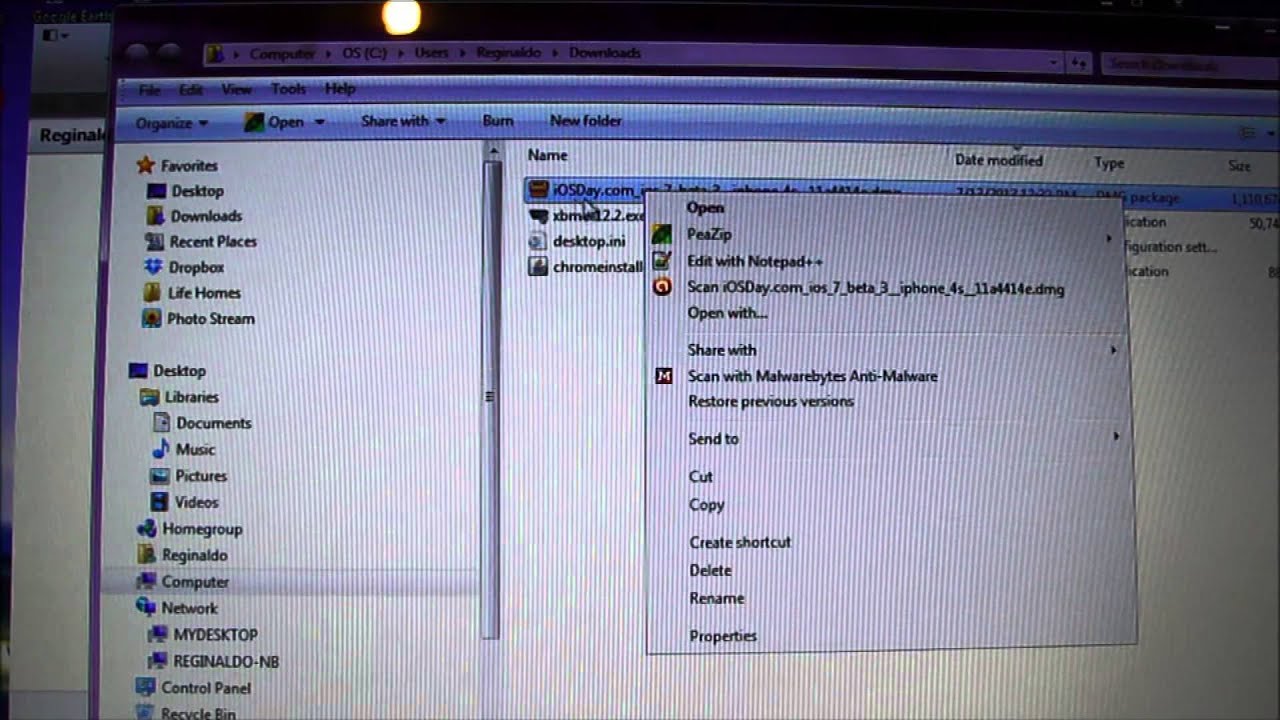
Task: Open the Share with dropdown in the toolbar
Action: [x=403, y=121]
